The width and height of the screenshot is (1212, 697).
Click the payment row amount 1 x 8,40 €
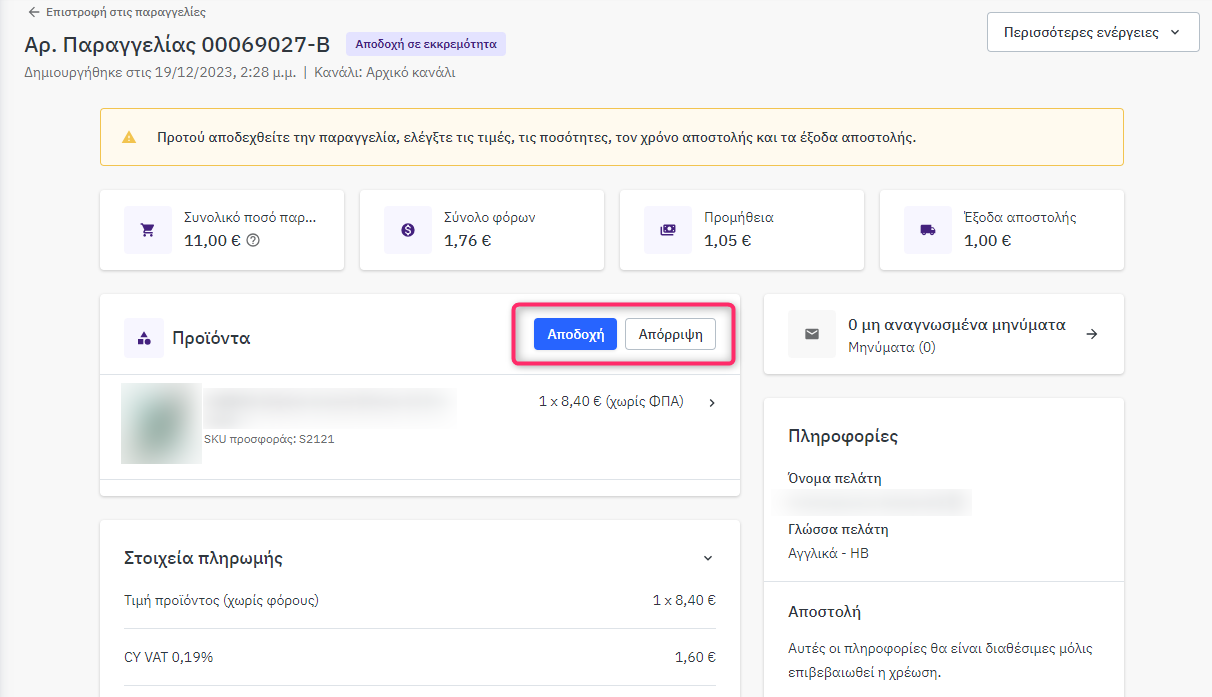point(684,600)
